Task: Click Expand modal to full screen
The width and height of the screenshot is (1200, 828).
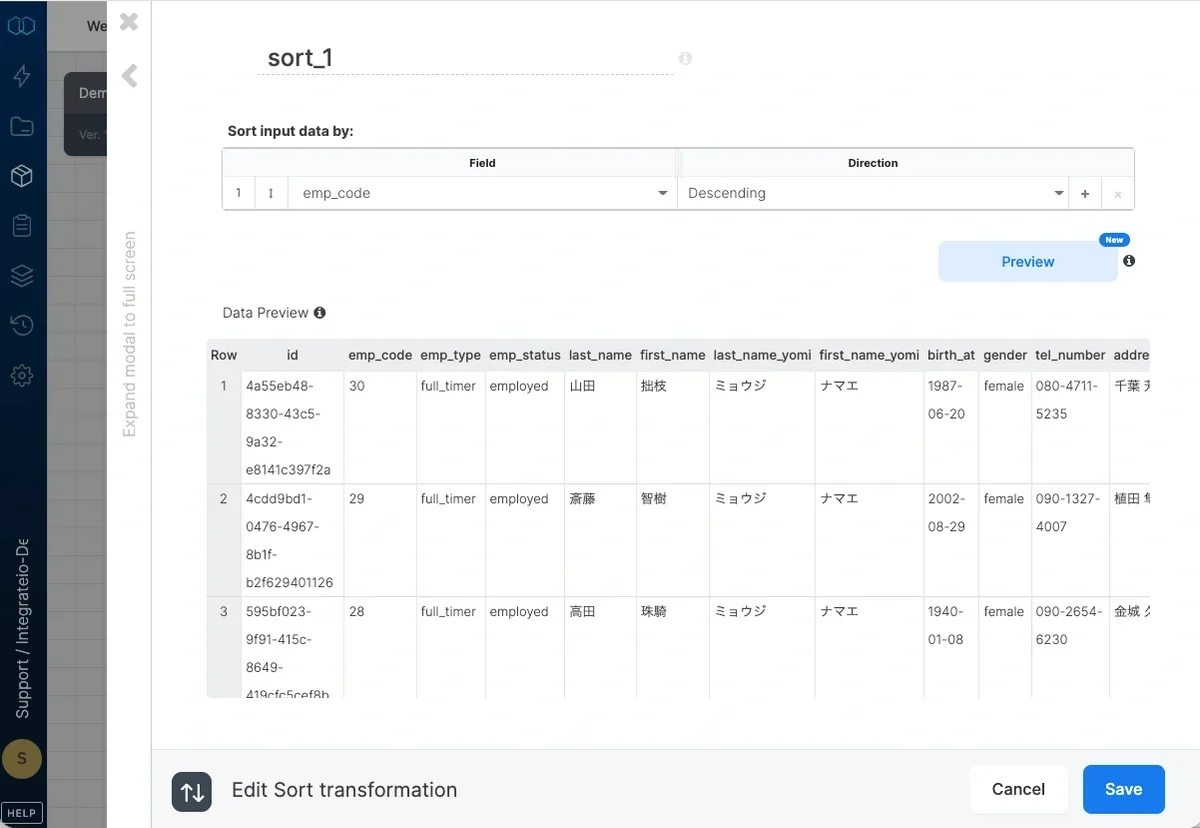Action: click(129, 335)
